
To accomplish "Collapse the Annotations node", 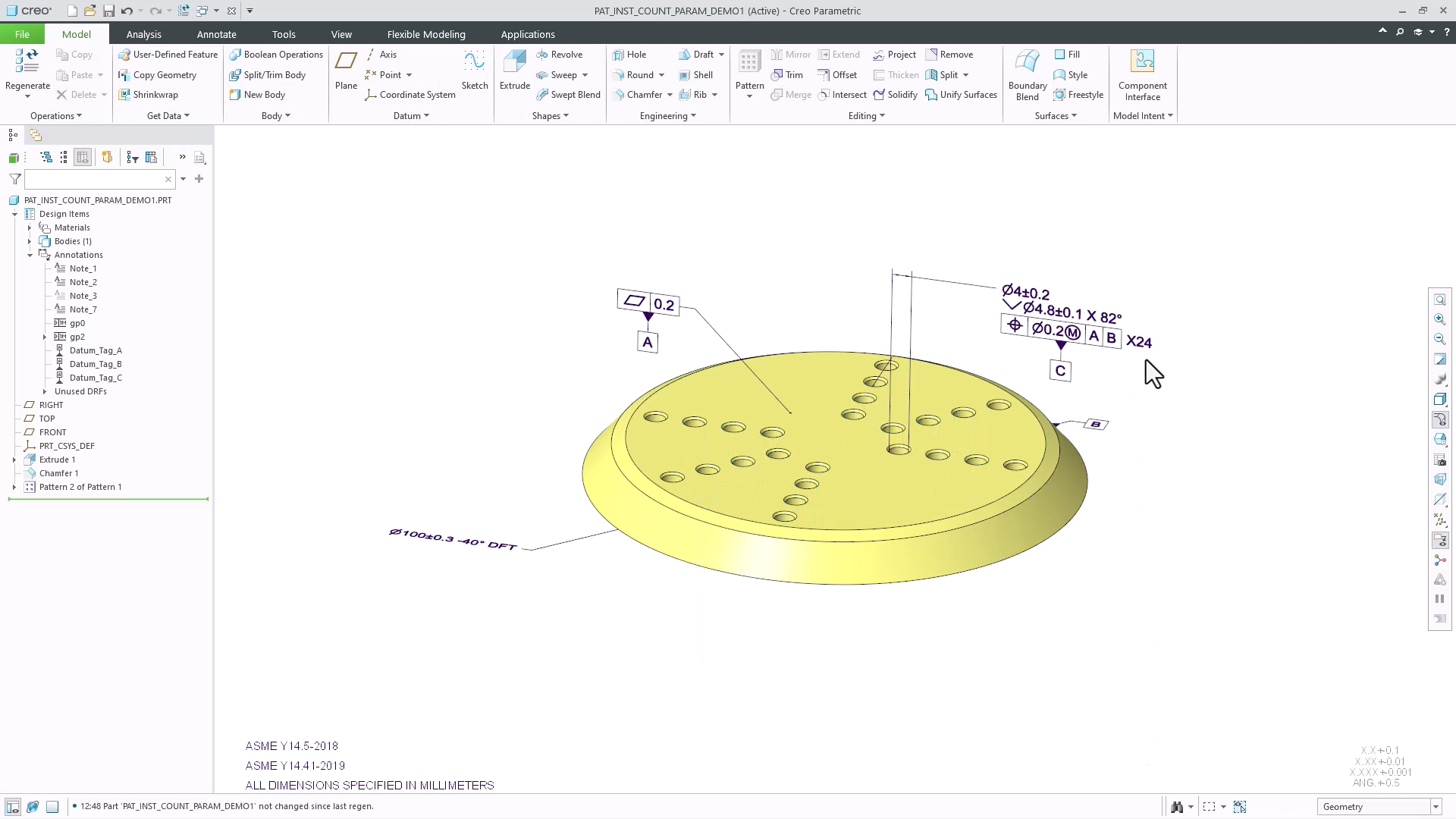I will click(x=31, y=255).
